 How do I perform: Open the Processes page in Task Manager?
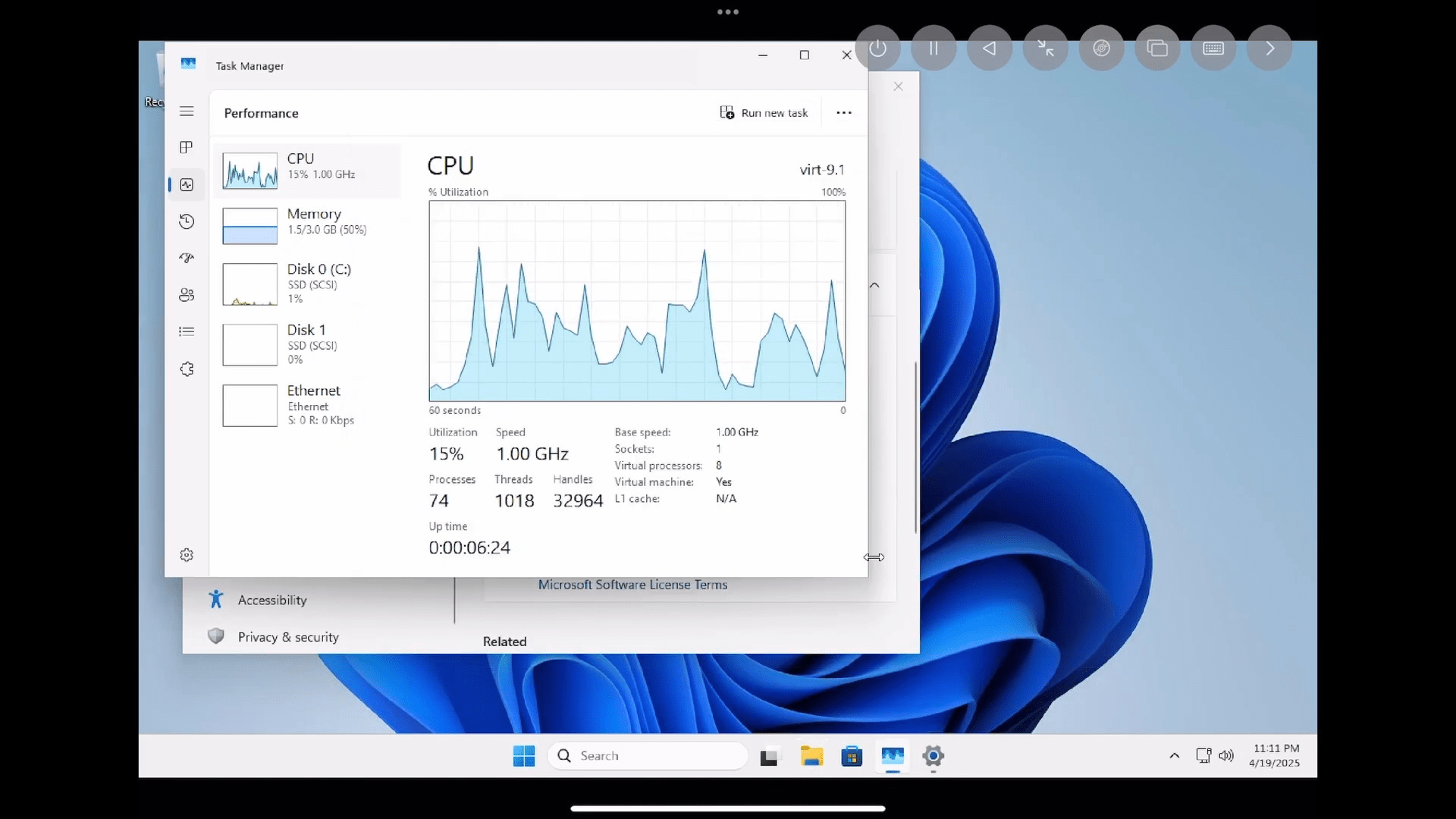click(187, 148)
